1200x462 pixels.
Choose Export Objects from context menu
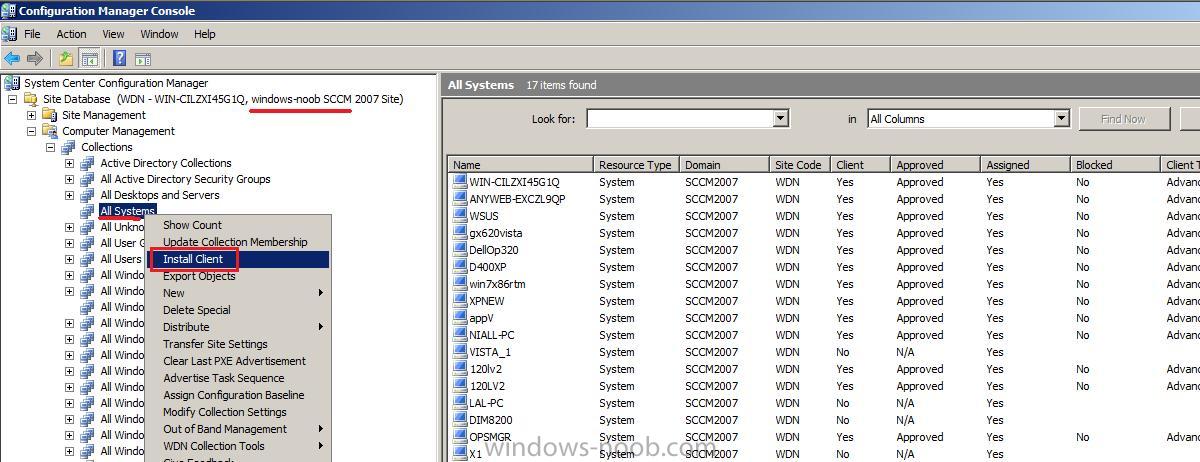[x=239, y=276]
